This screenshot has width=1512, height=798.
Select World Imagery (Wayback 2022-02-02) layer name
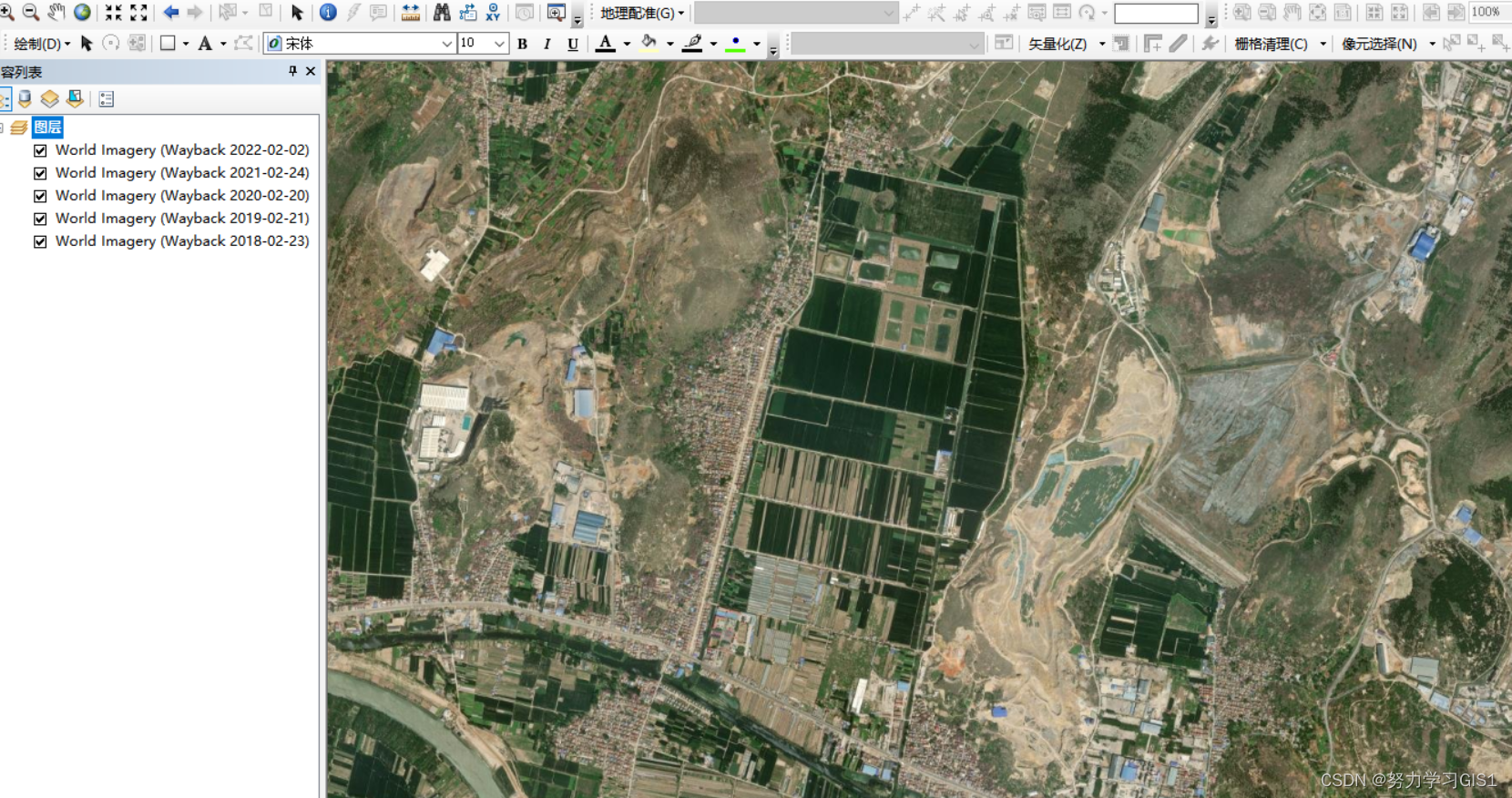click(x=182, y=150)
